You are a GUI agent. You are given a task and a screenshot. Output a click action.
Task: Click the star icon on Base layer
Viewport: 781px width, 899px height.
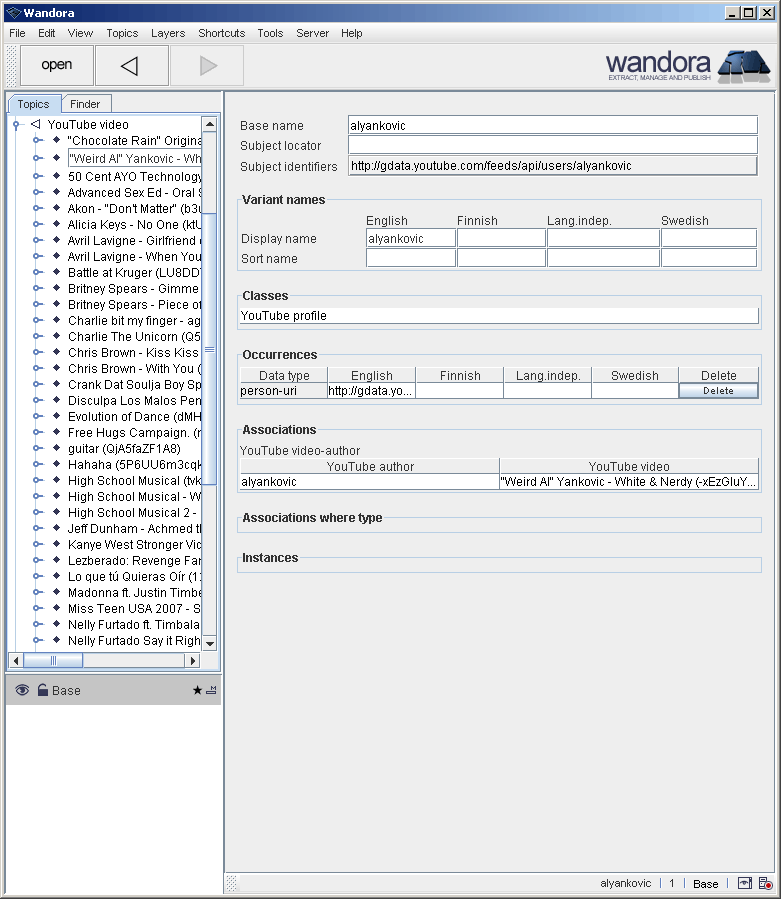197,690
